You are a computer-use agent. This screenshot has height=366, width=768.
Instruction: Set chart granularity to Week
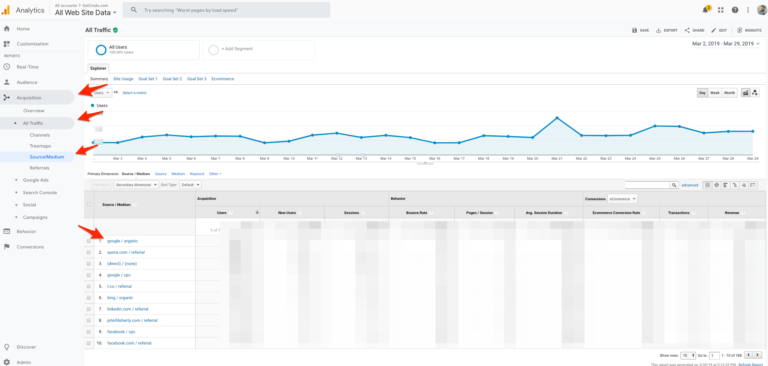coord(715,93)
